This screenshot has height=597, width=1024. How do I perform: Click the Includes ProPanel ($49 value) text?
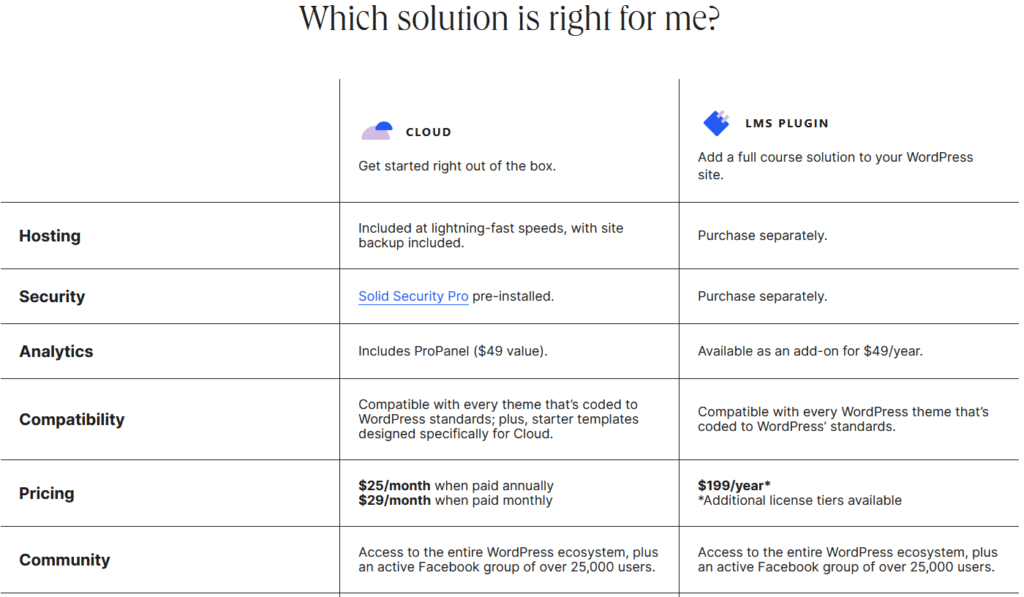tap(453, 351)
